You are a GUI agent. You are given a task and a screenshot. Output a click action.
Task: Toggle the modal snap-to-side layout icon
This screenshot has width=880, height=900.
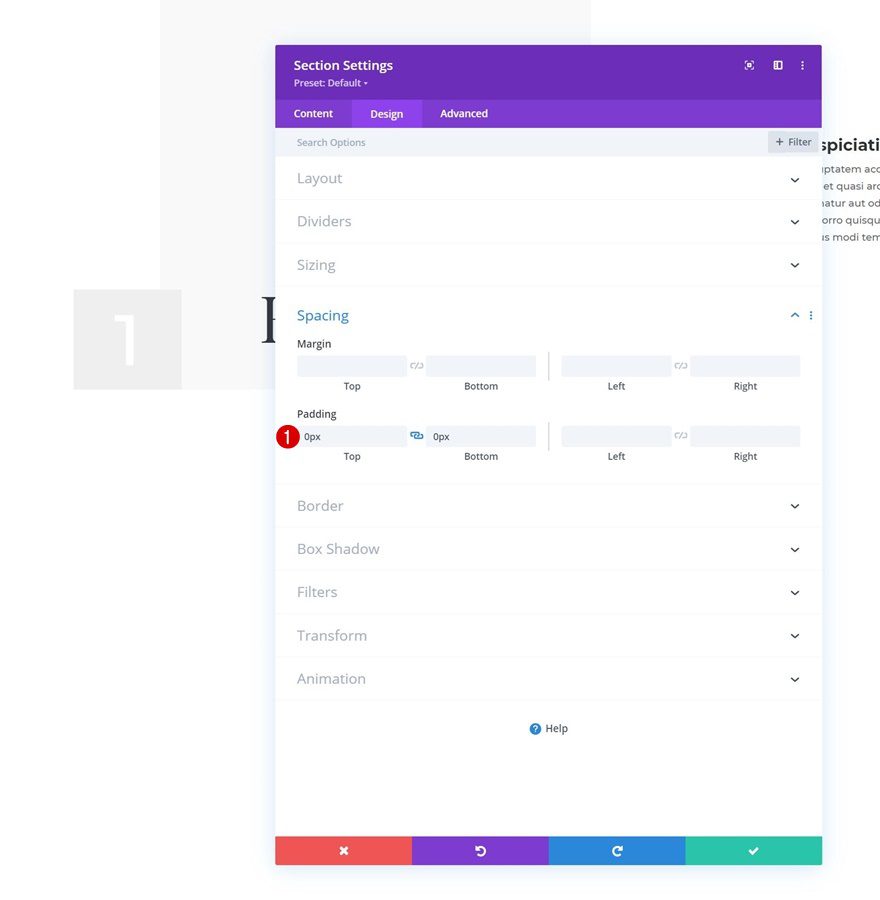778,65
